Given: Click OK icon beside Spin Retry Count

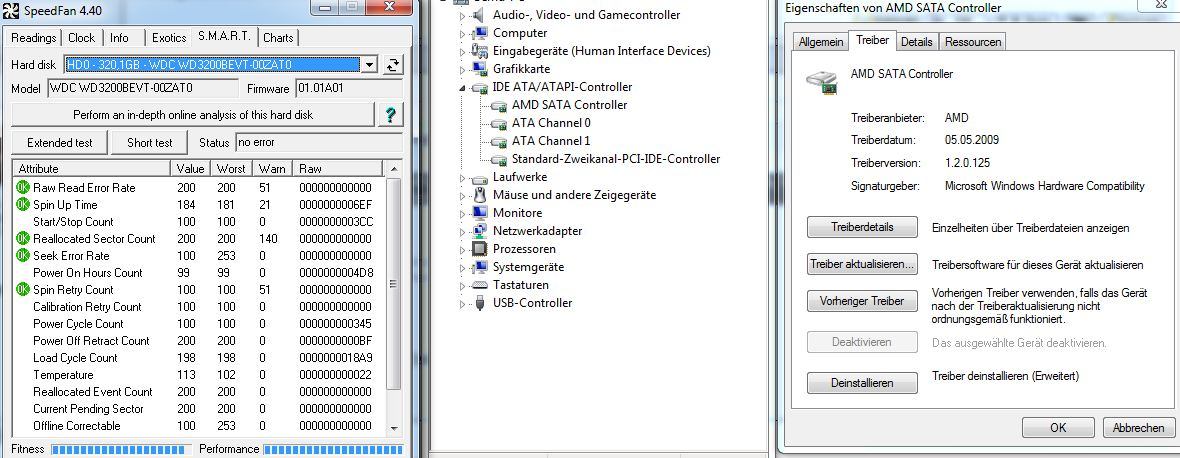Looking at the screenshot, I should (23, 290).
